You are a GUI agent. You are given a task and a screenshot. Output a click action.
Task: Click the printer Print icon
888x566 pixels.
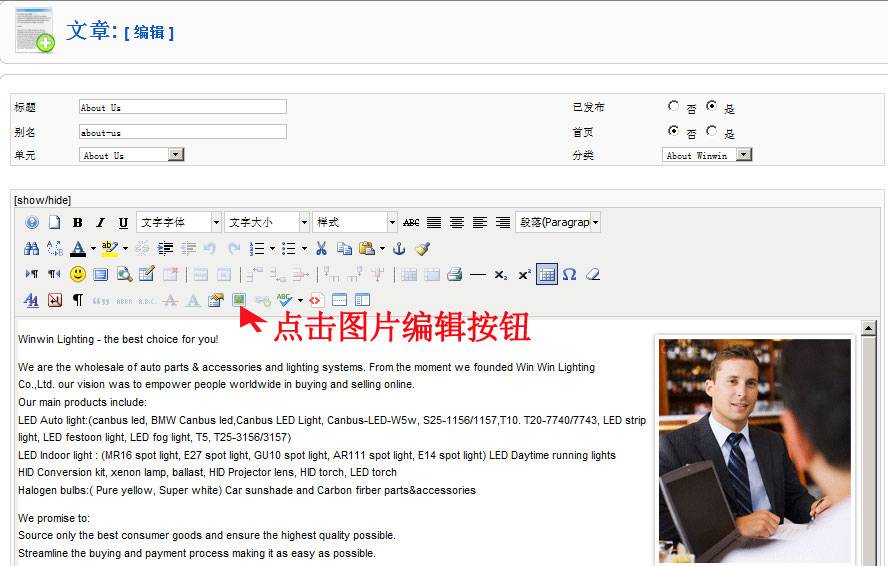click(x=454, y=274)
